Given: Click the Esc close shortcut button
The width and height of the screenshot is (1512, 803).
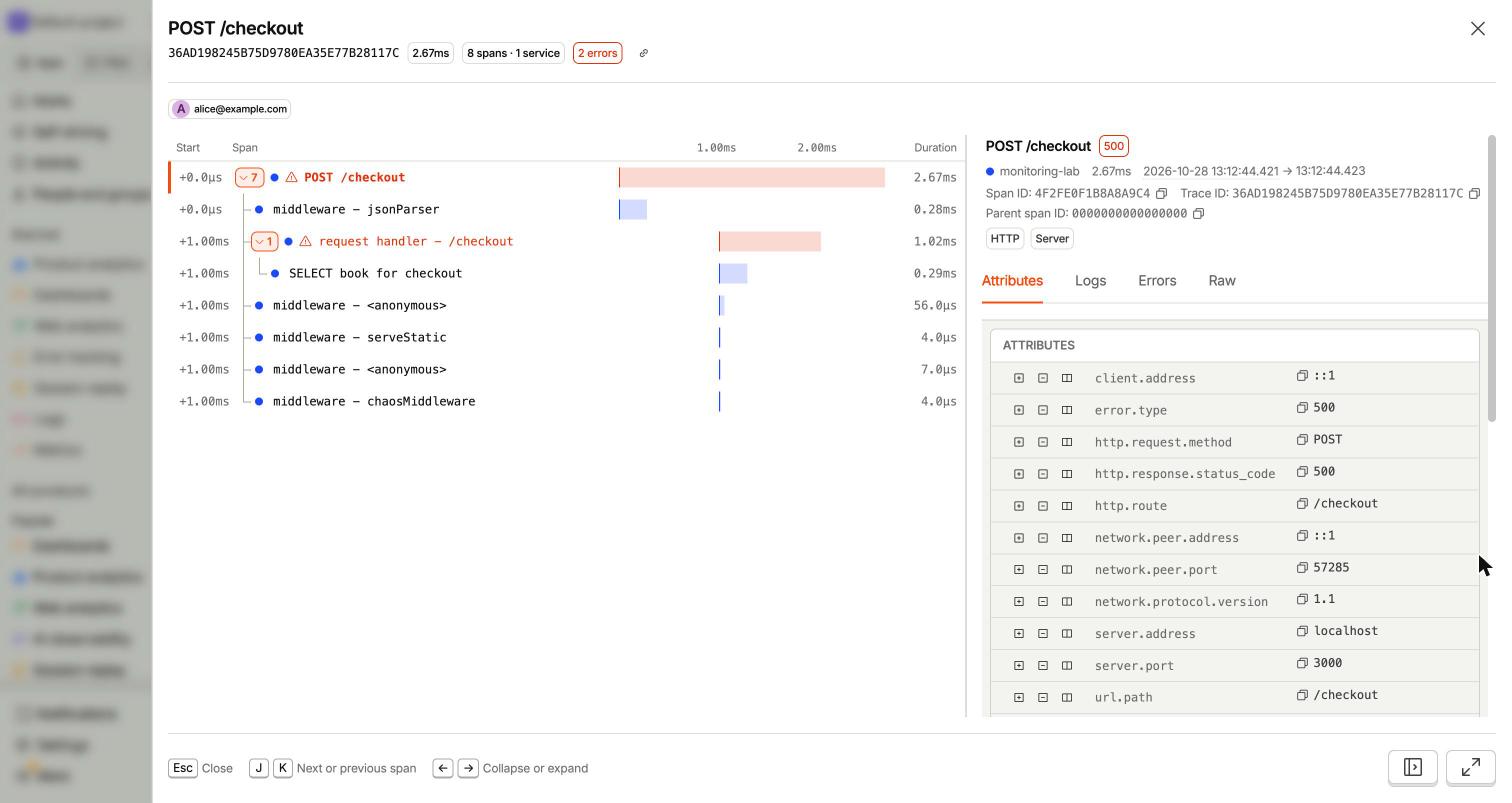Looking at the screenshot, I should pos(183,768).
